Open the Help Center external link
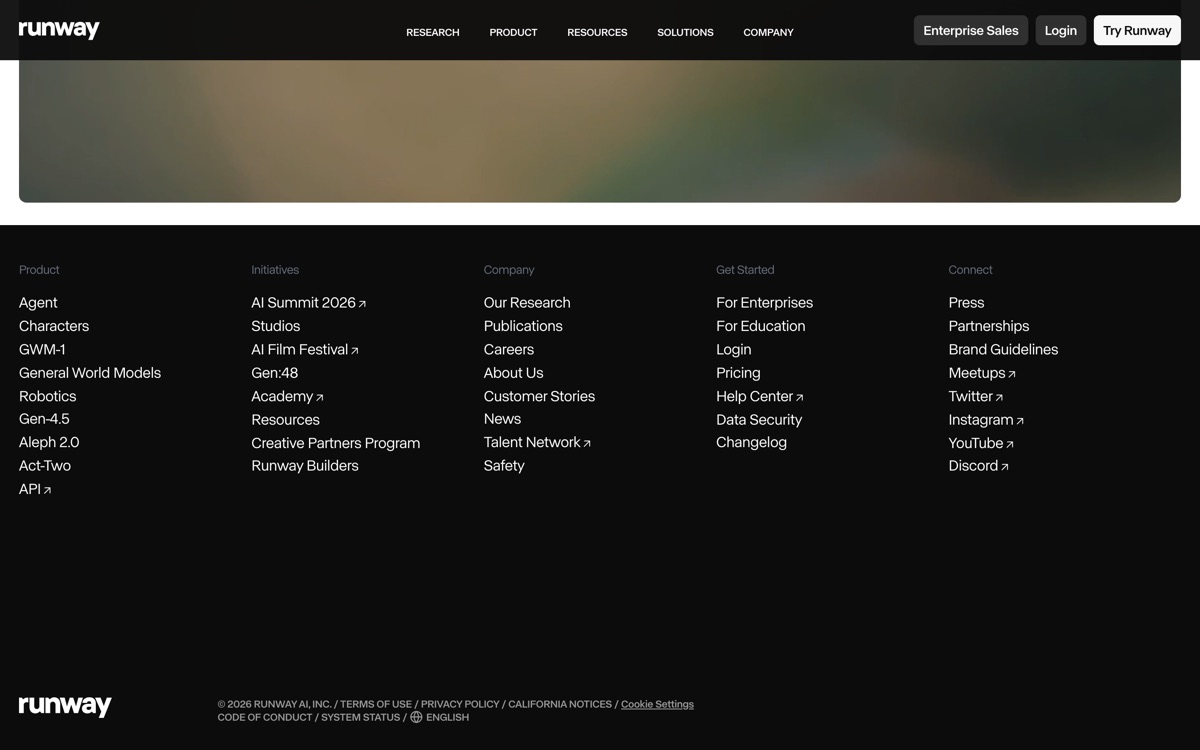The height and width of the screenshot is (750, 1200). point(760,396)
